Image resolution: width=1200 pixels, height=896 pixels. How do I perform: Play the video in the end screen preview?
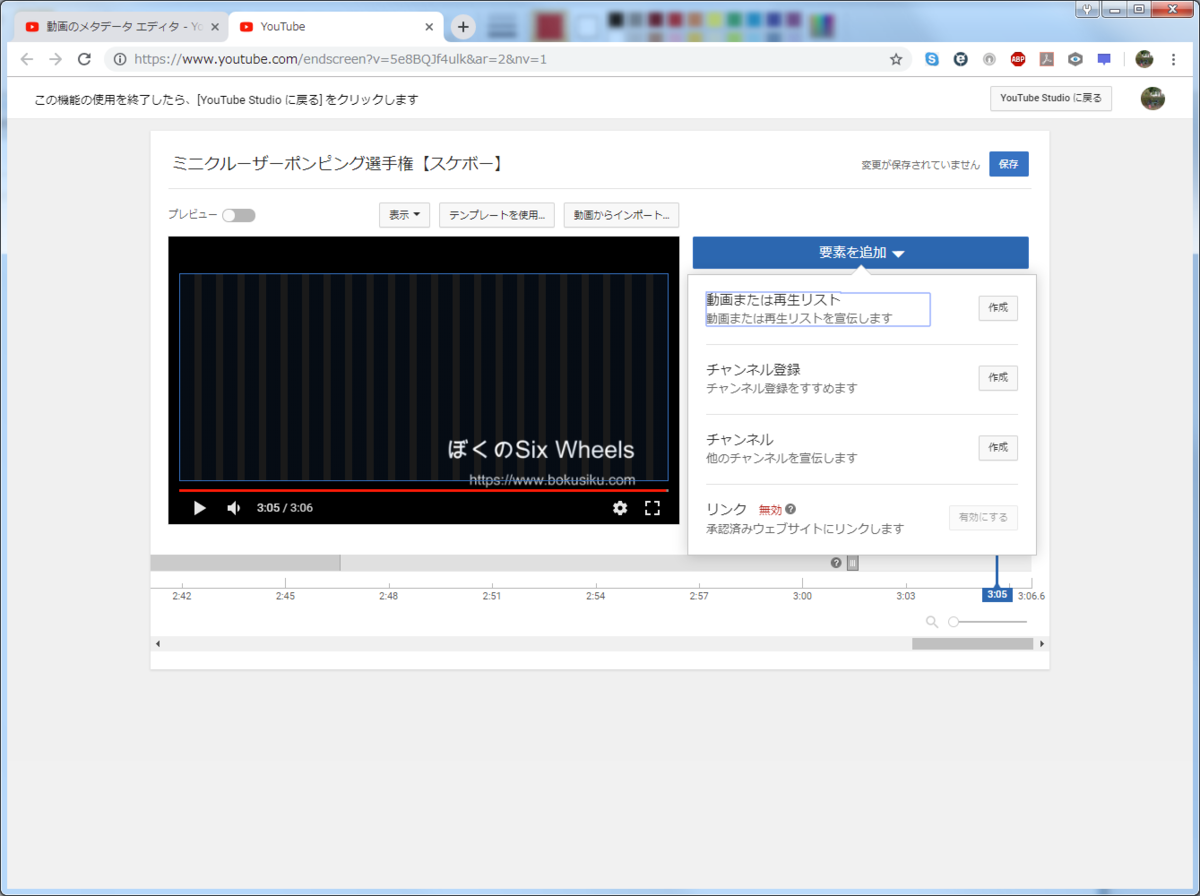pos(199,508)
